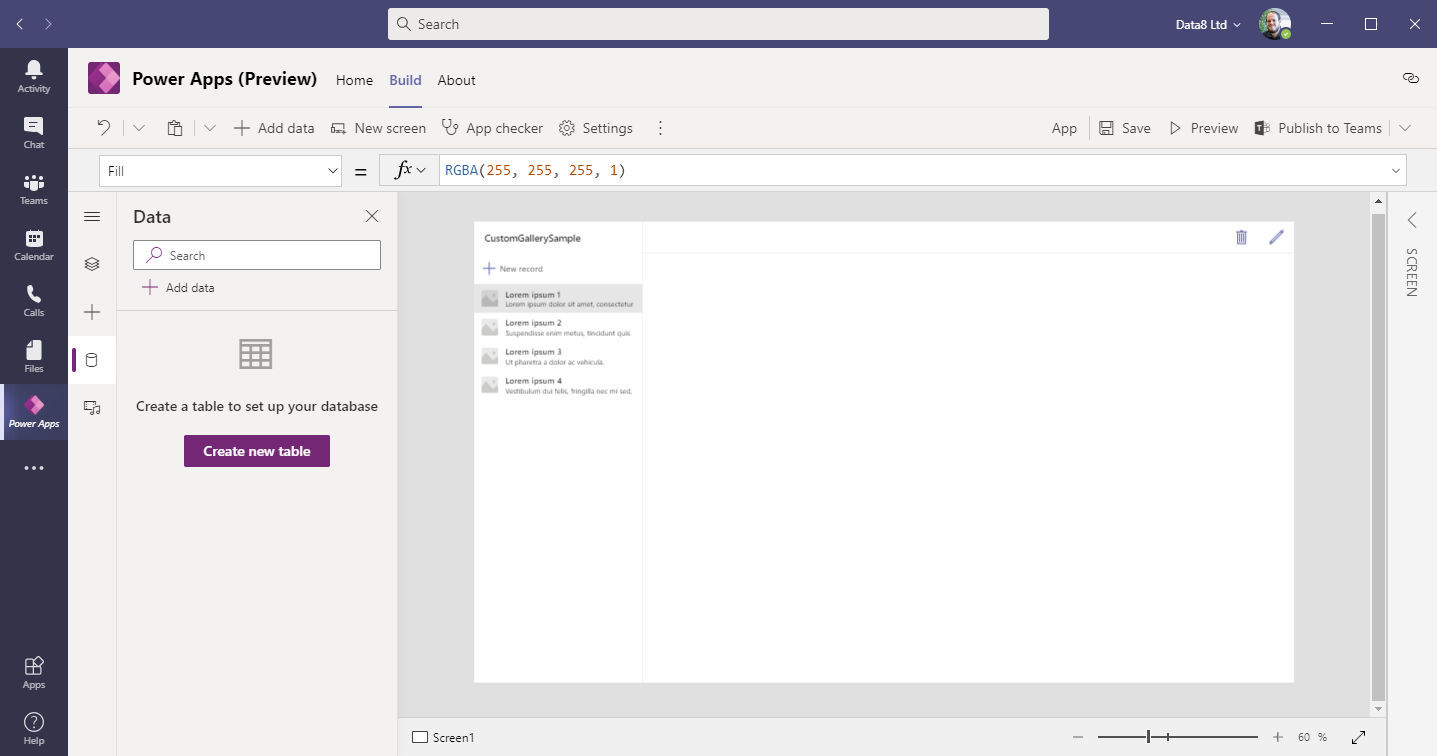Click the App button in the toolbar
This screenshot has height=756, width=1437.
tap(1064, 128)
